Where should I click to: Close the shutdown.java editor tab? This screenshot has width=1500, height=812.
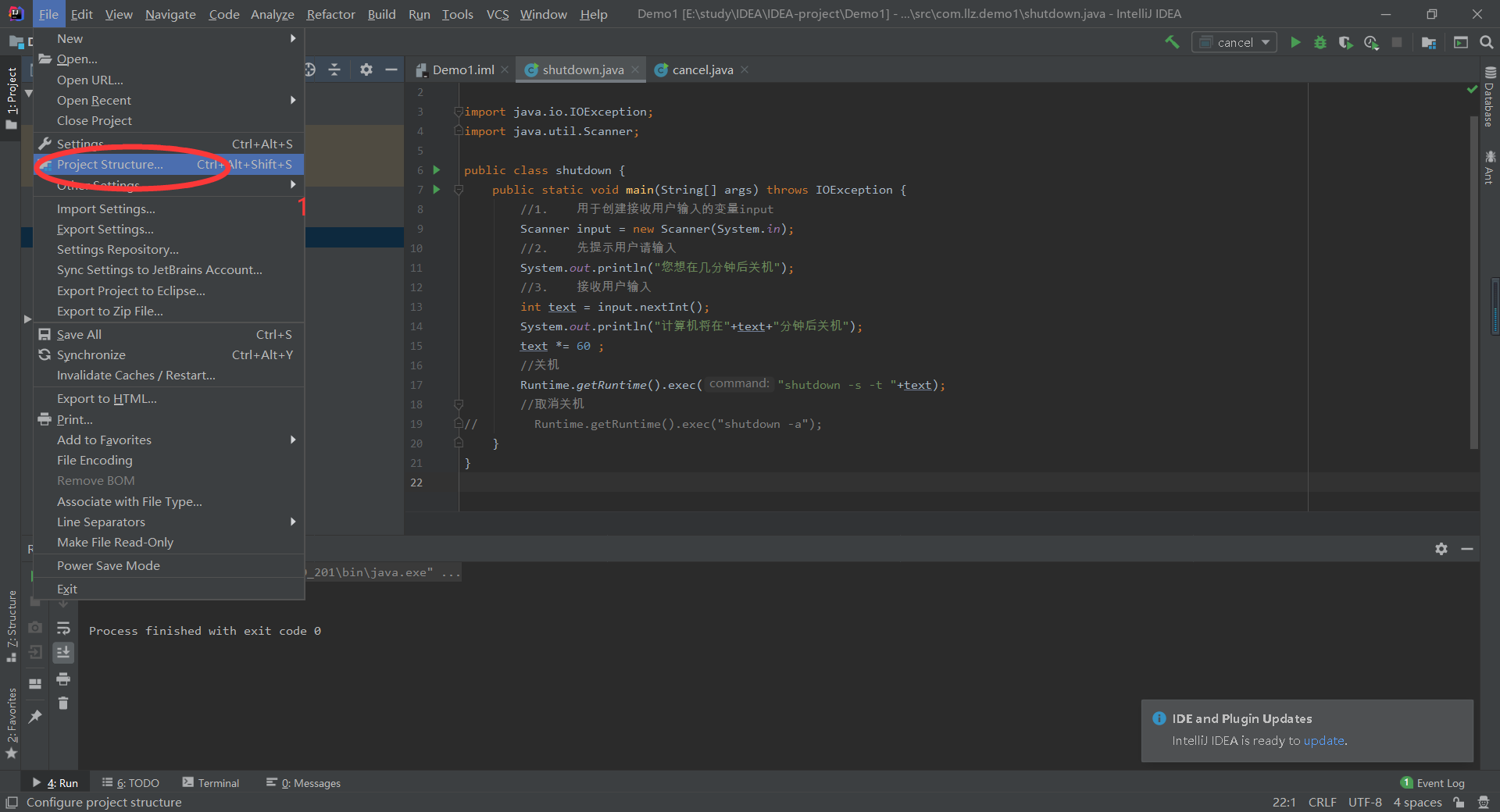(x=635, y=69)
